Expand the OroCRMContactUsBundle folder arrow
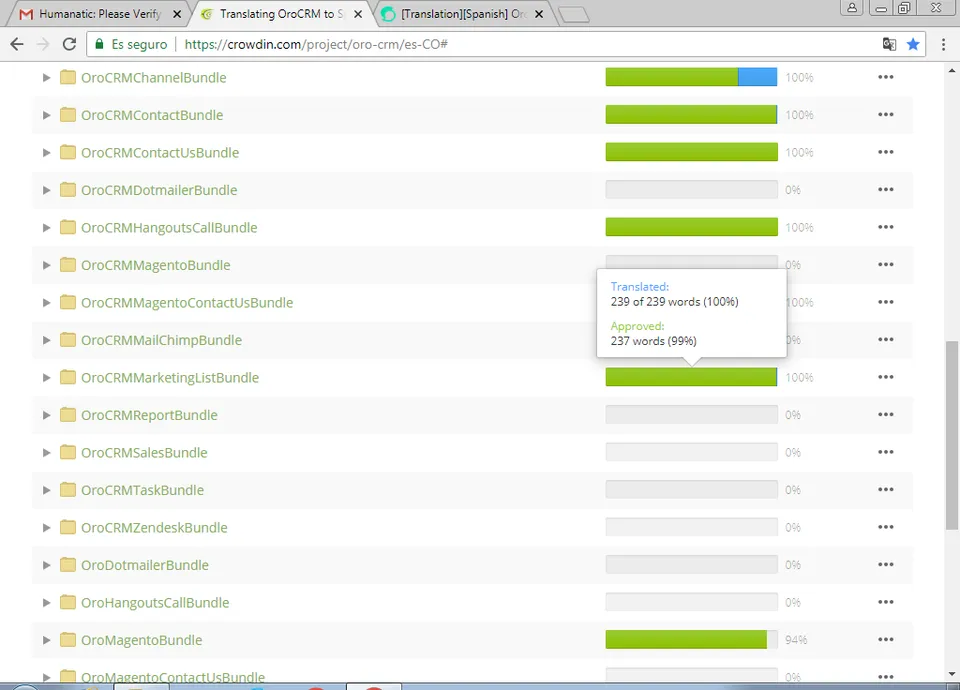Image resolution: width=960 pixels, height=690 pixels. coord(46,152)
